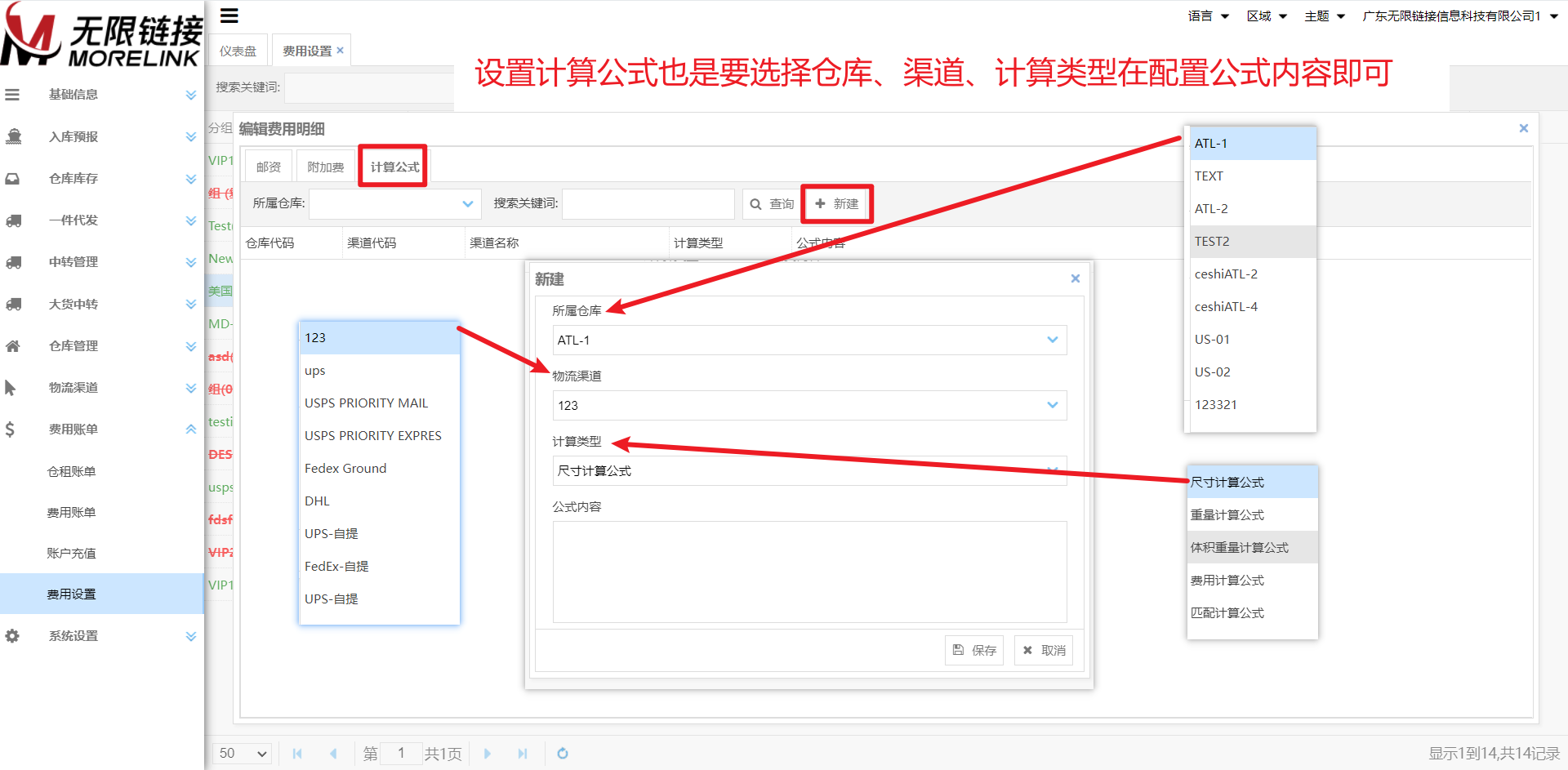Expand 仓库库存 sidebar menu
Image resolution: width=1568 pixels, height=770 pixels.
190,178
